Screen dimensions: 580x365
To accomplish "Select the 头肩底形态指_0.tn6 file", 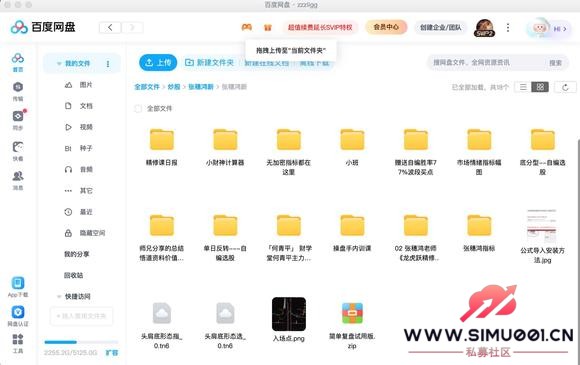I will click(162, 325).
